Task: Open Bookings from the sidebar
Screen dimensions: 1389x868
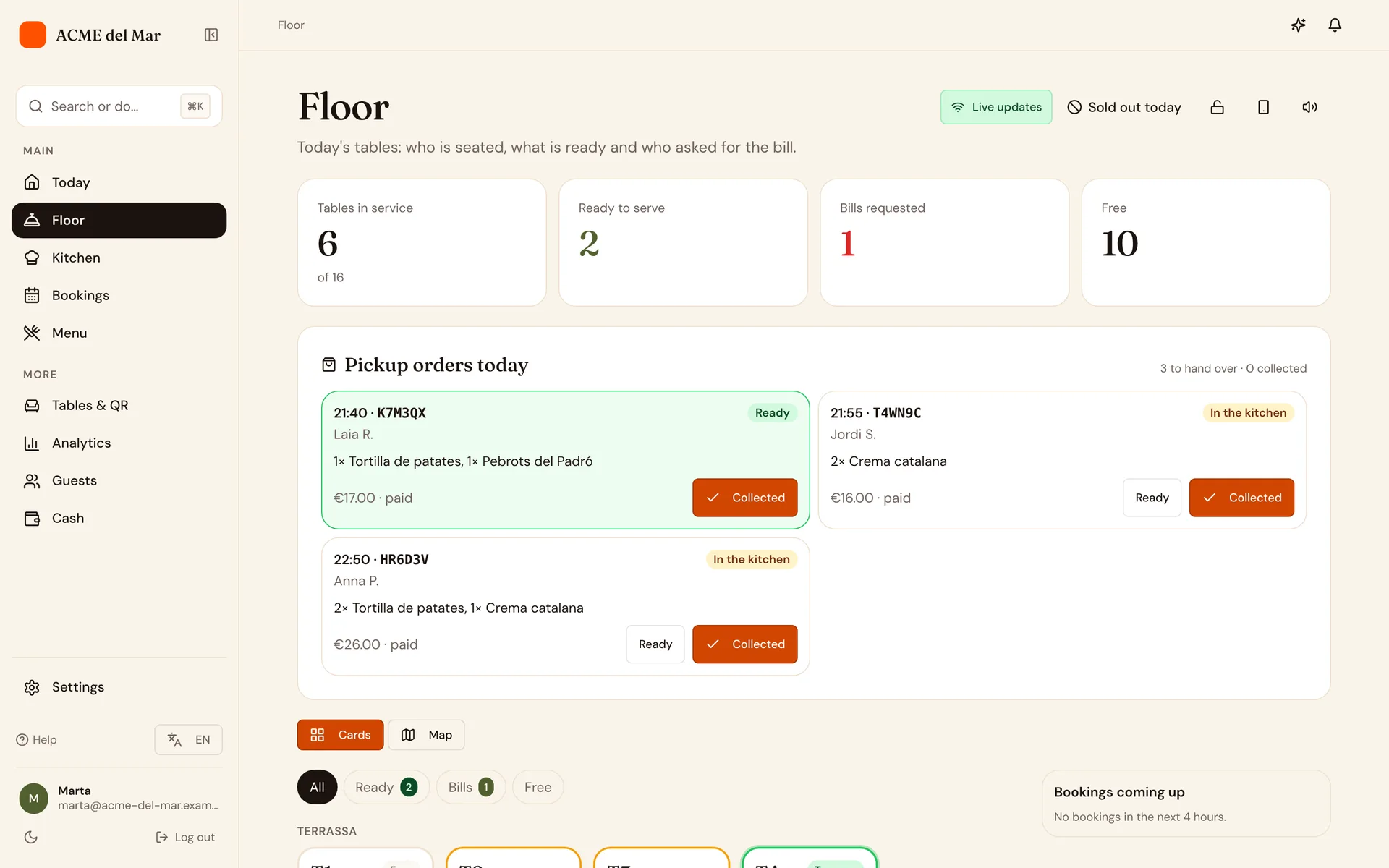Action: (119, 295)
